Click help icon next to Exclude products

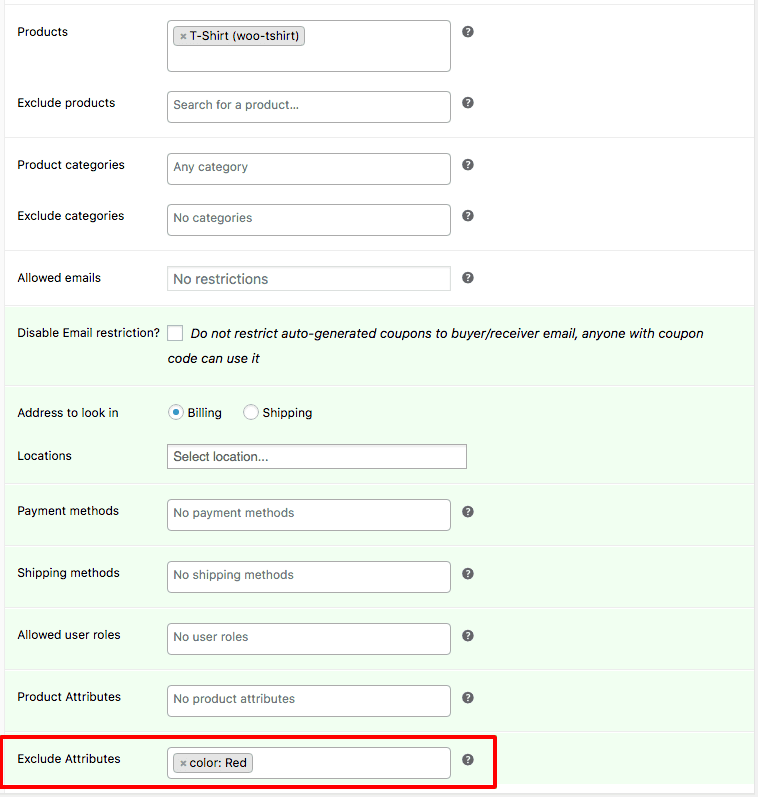[468, 103]
